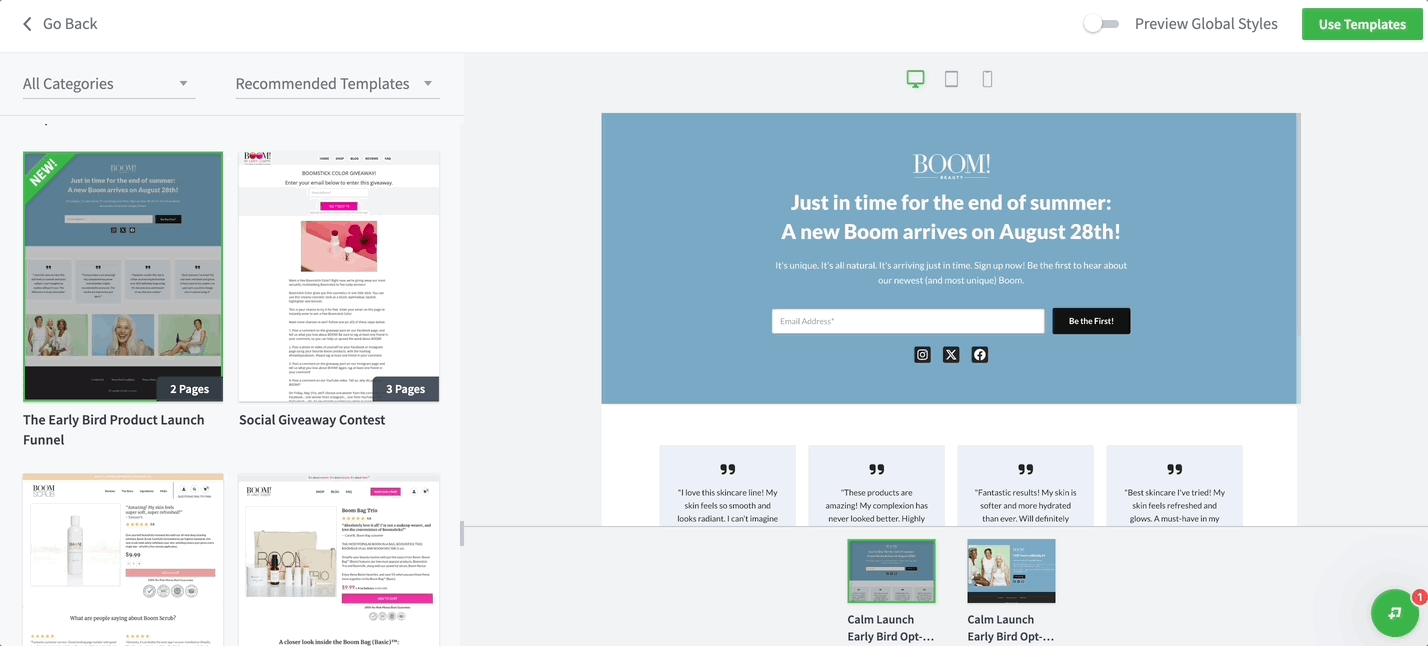Select Social Giveaway Contest template thumbnail
1428x646 pixels.
339,277
